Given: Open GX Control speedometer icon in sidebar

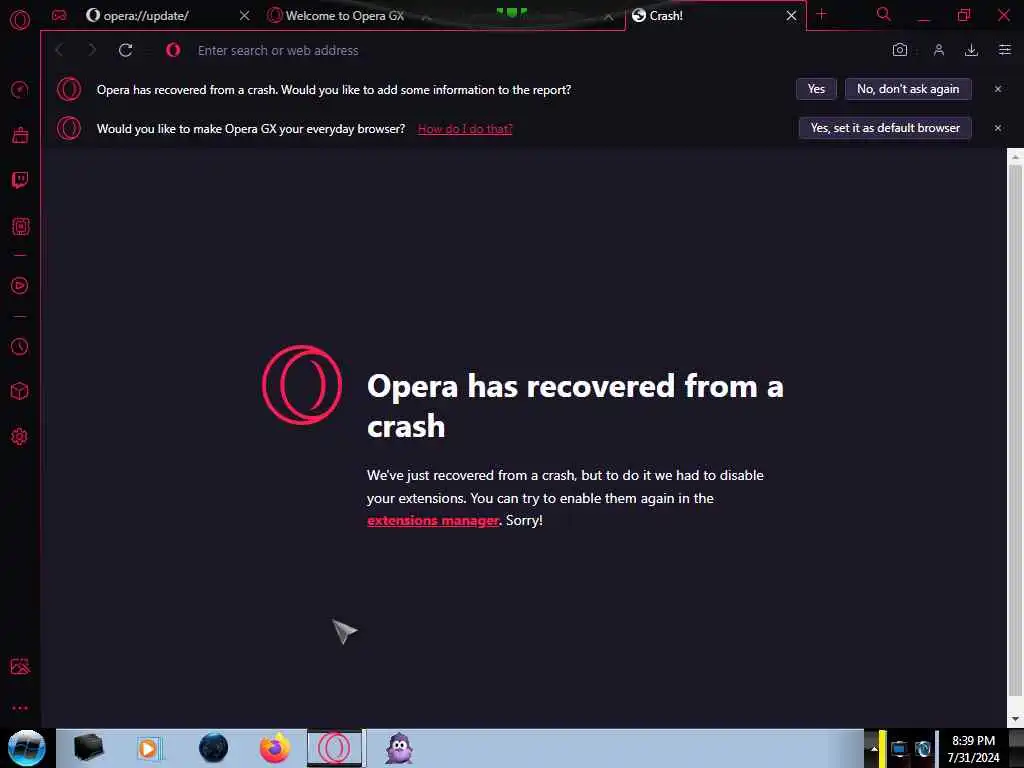Looking at the screenshot, I should point(20,89).
